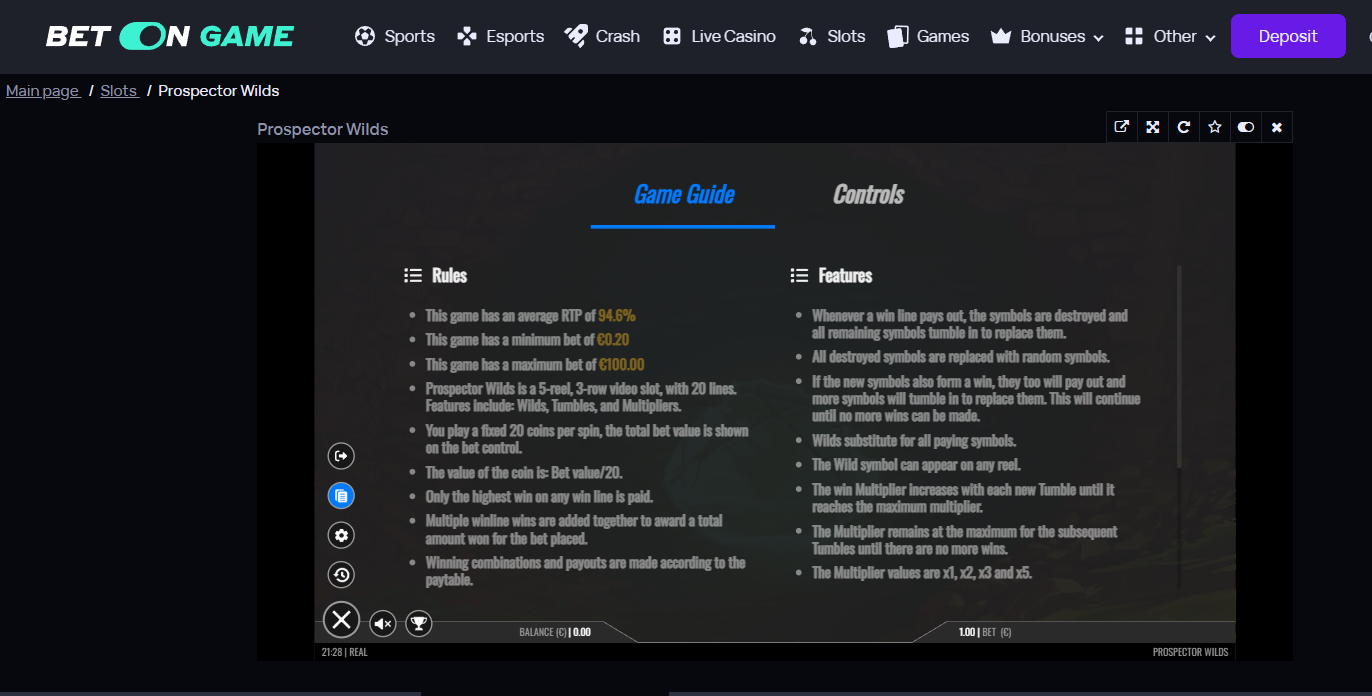Click the €0.20 minimum bet value

[613, 340]
